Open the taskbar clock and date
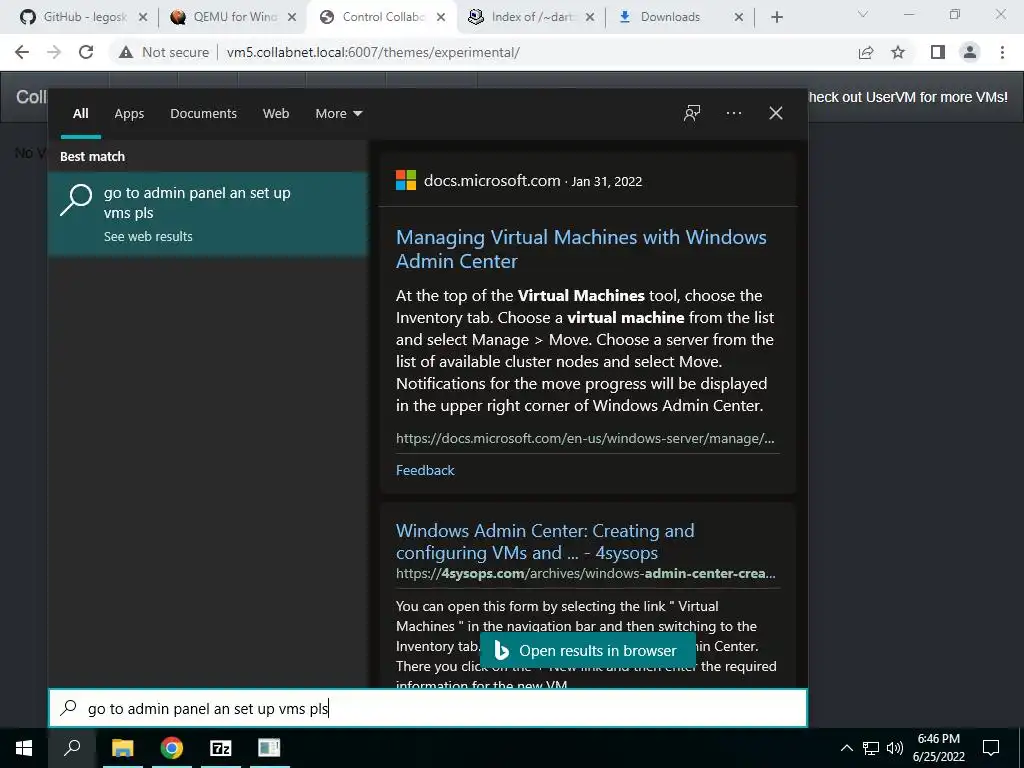 tap(938, 748)
